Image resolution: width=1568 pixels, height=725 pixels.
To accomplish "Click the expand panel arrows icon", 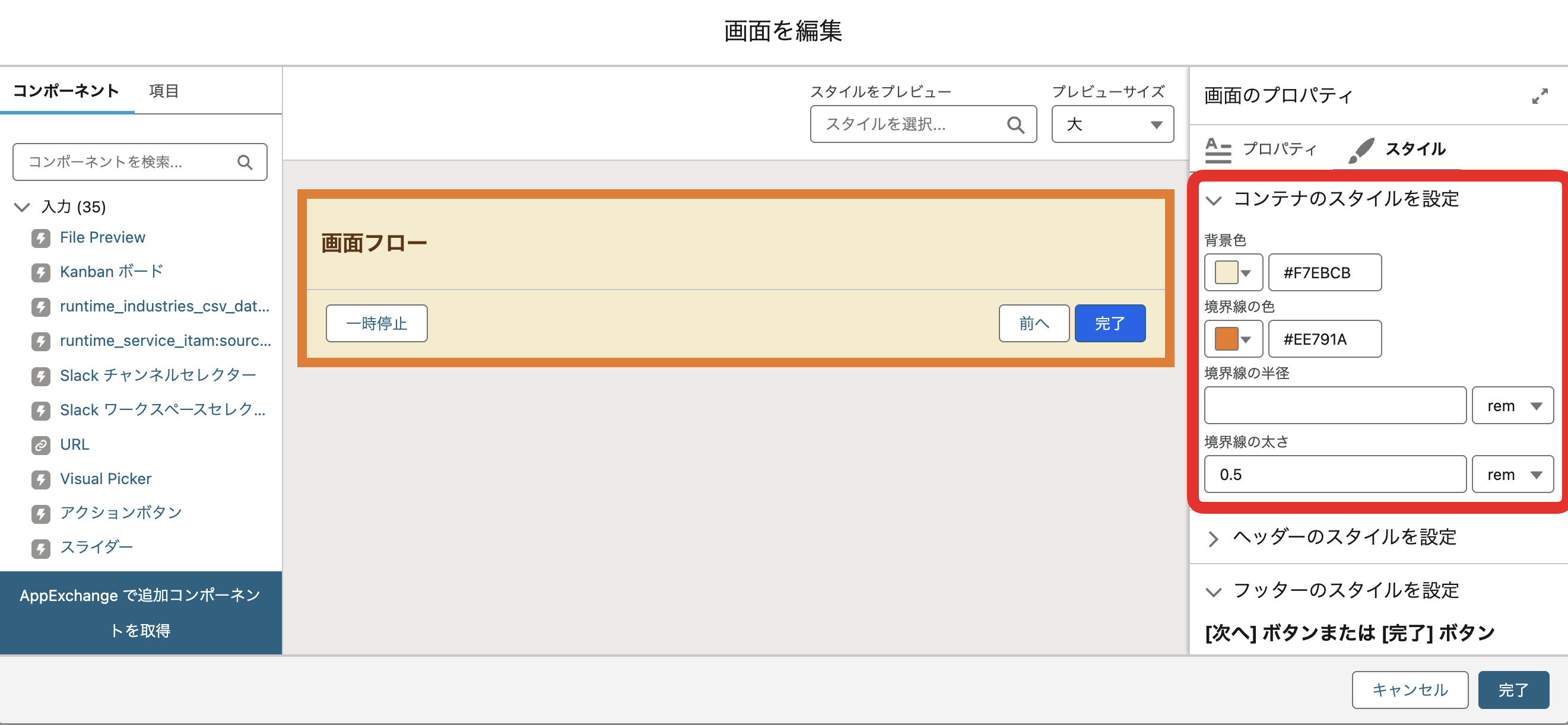I will pyautogui.click(x=1540, y=96).
